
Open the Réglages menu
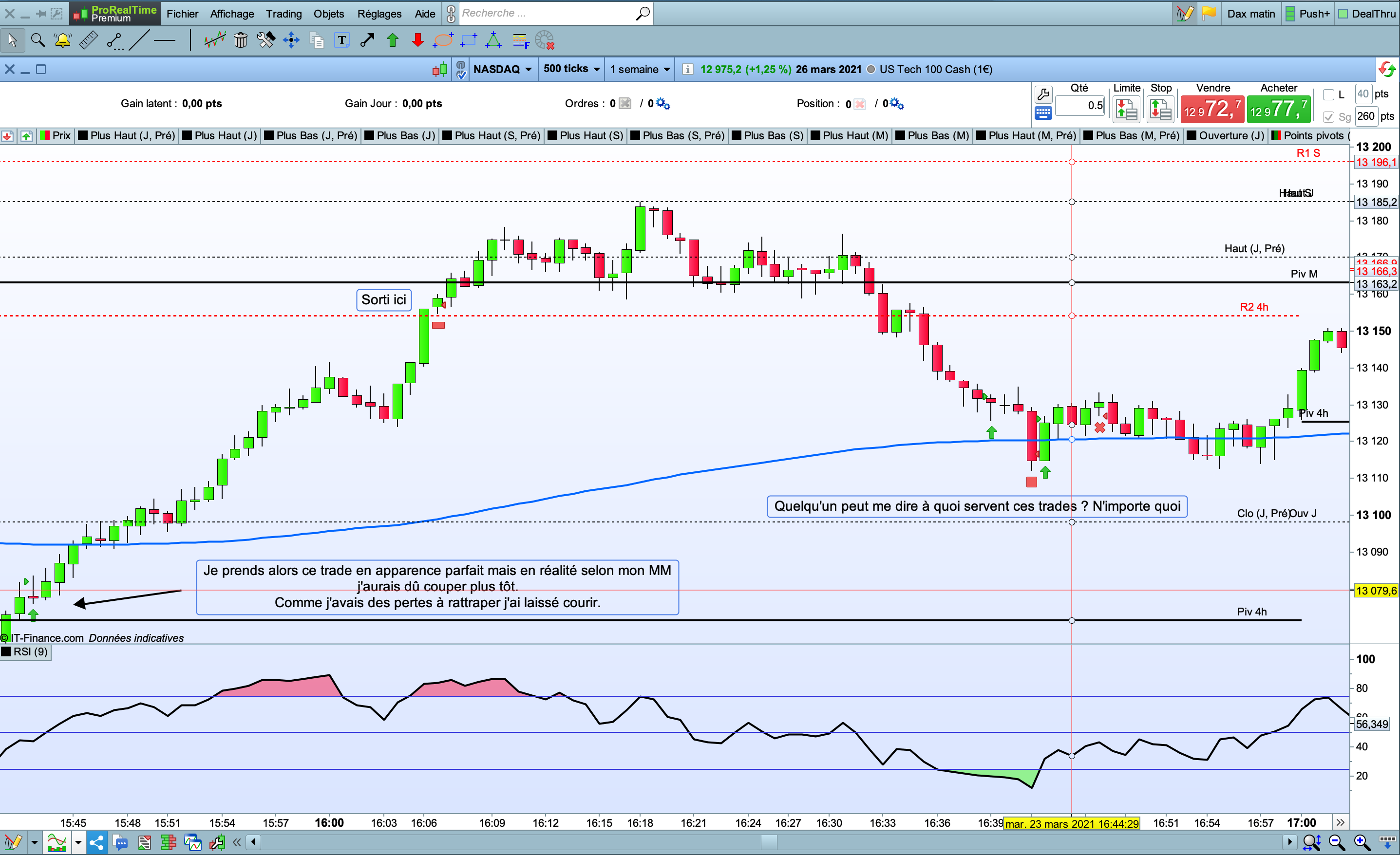click(379, 14)
